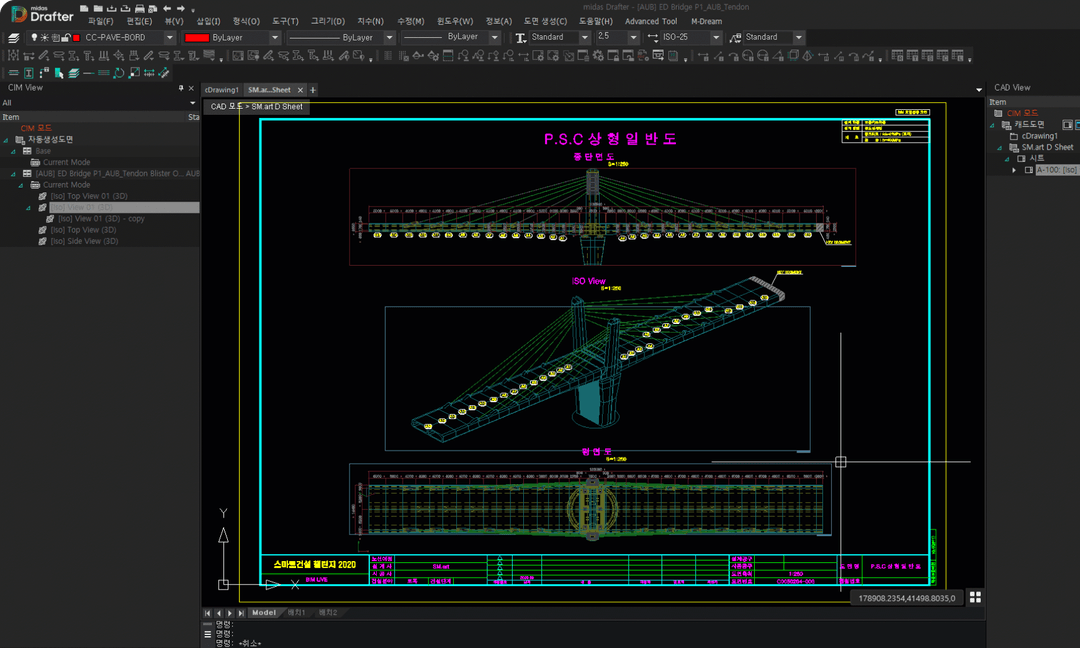Switch to the cDrawing1 tab
1080x648 pixels.
click(x=221, y=90)
